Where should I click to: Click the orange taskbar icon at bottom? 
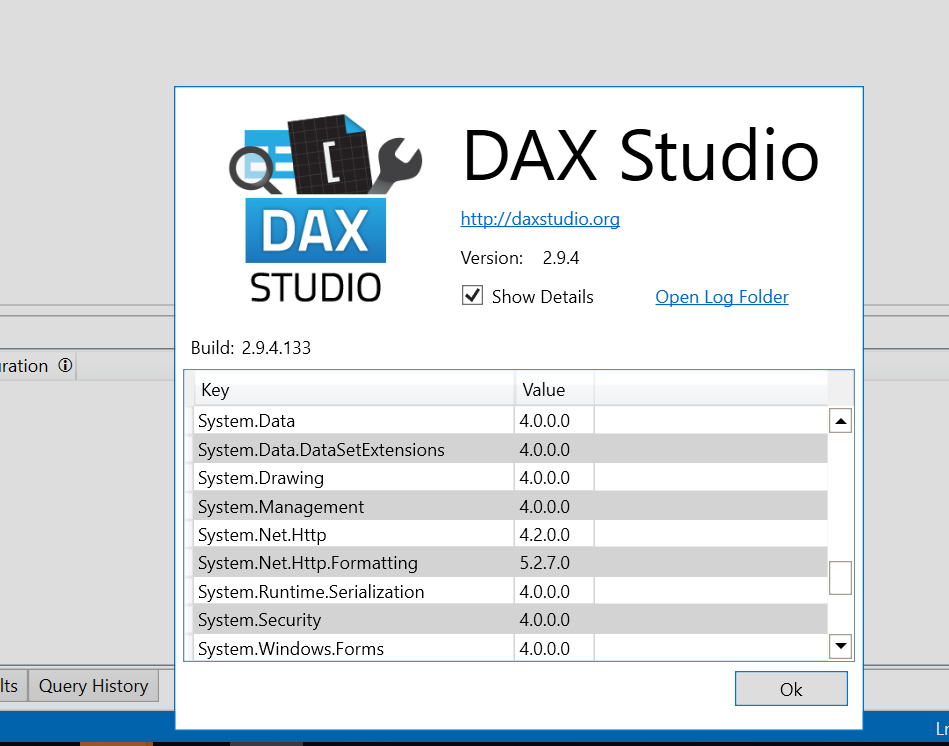click(116, 740)
